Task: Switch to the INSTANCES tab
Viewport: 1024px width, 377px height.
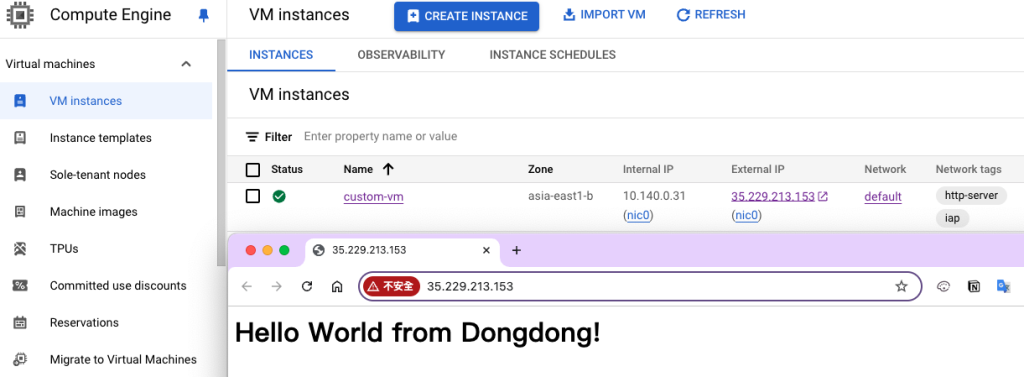Action: coord(281,55)
